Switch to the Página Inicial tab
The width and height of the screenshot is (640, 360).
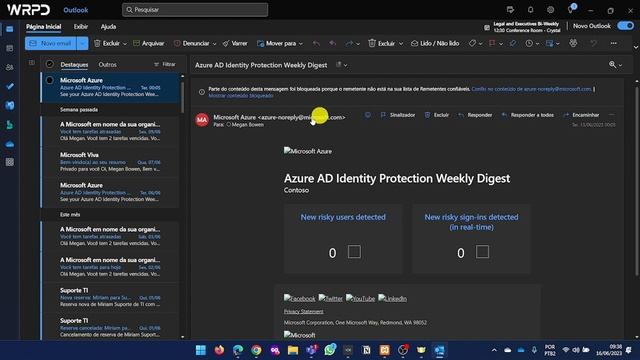click(43, 27)
